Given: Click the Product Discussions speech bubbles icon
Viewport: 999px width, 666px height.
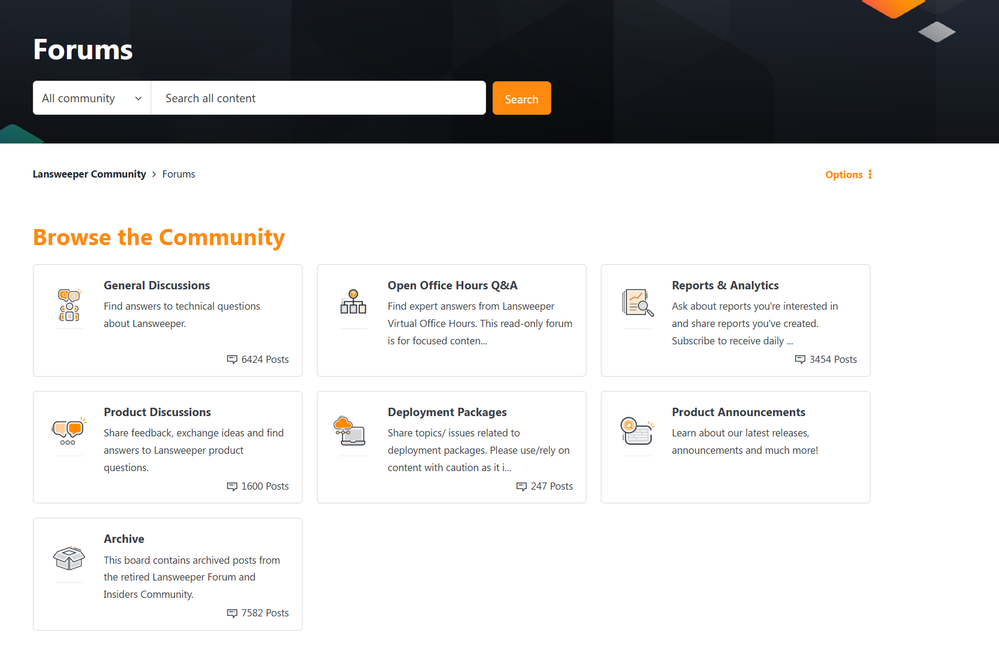Looking at the screenshot, I should tap(69, 431).
